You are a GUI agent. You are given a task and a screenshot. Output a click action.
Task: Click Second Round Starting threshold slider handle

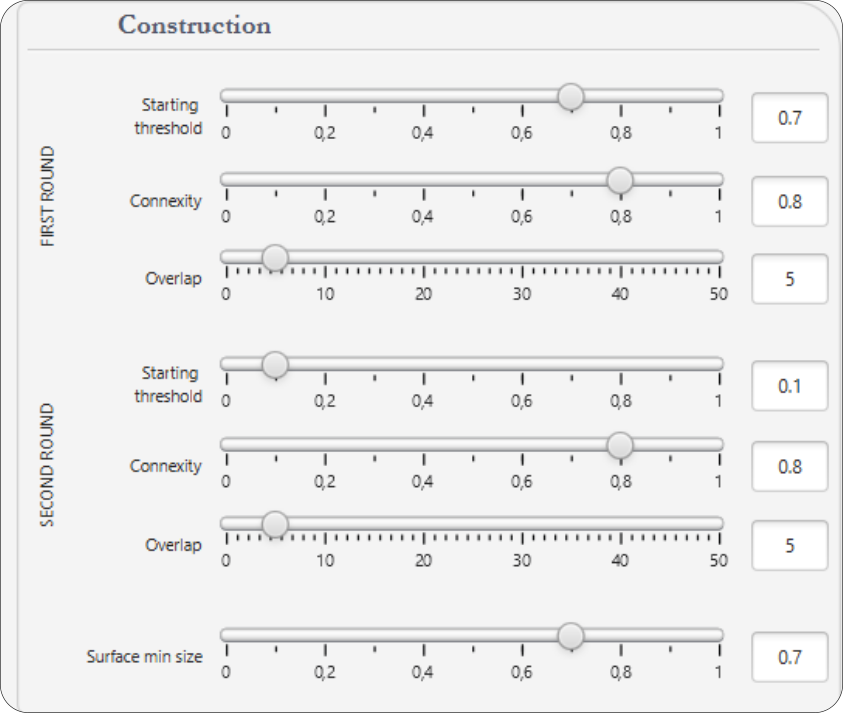(275, 365)
